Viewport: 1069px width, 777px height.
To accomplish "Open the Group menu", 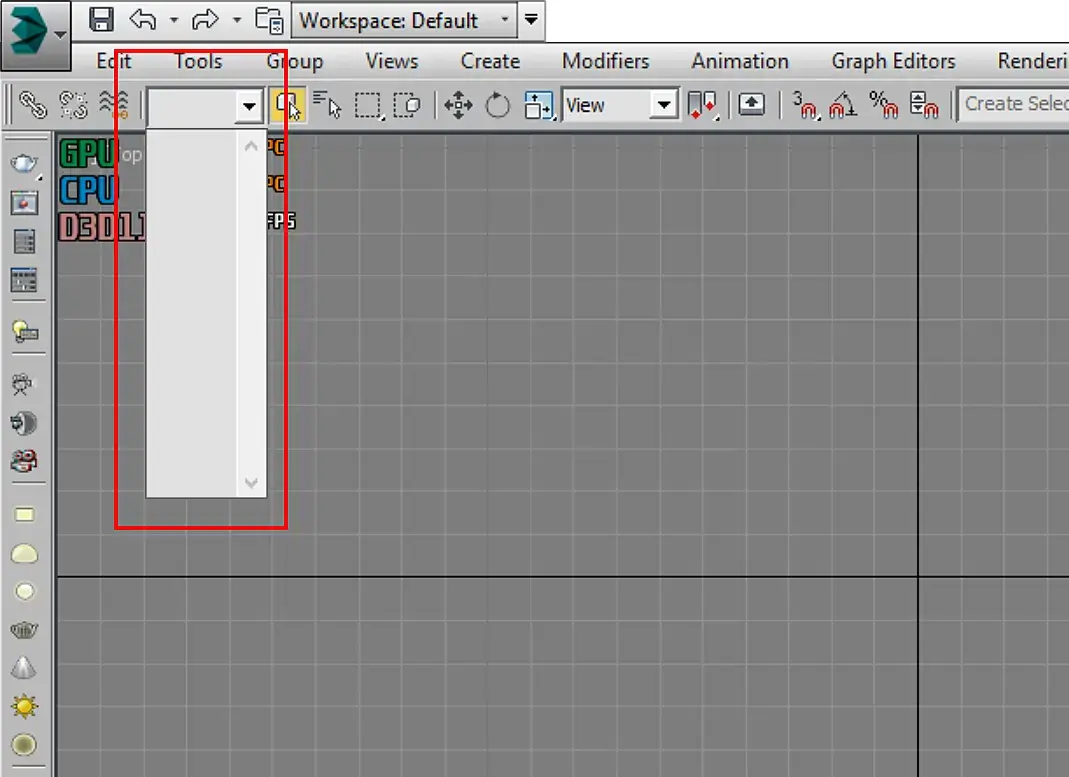I will (295, 61).
